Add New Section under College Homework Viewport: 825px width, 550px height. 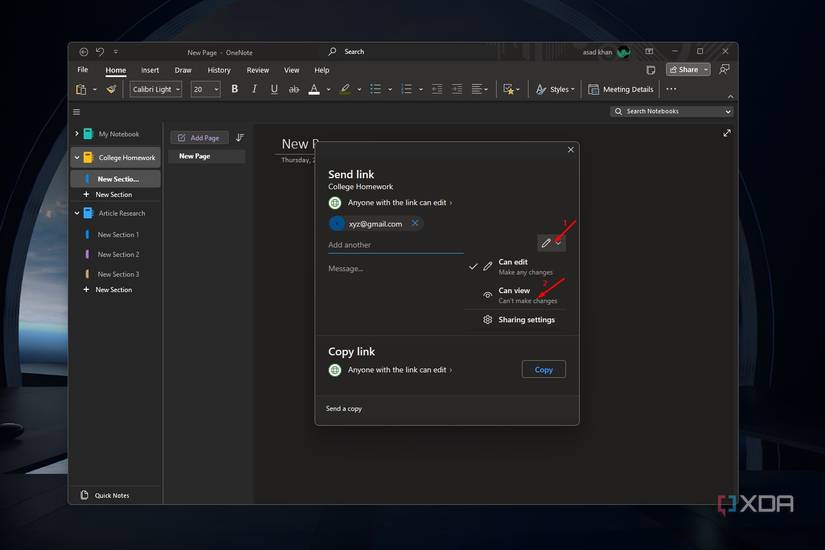pos(108,195)
